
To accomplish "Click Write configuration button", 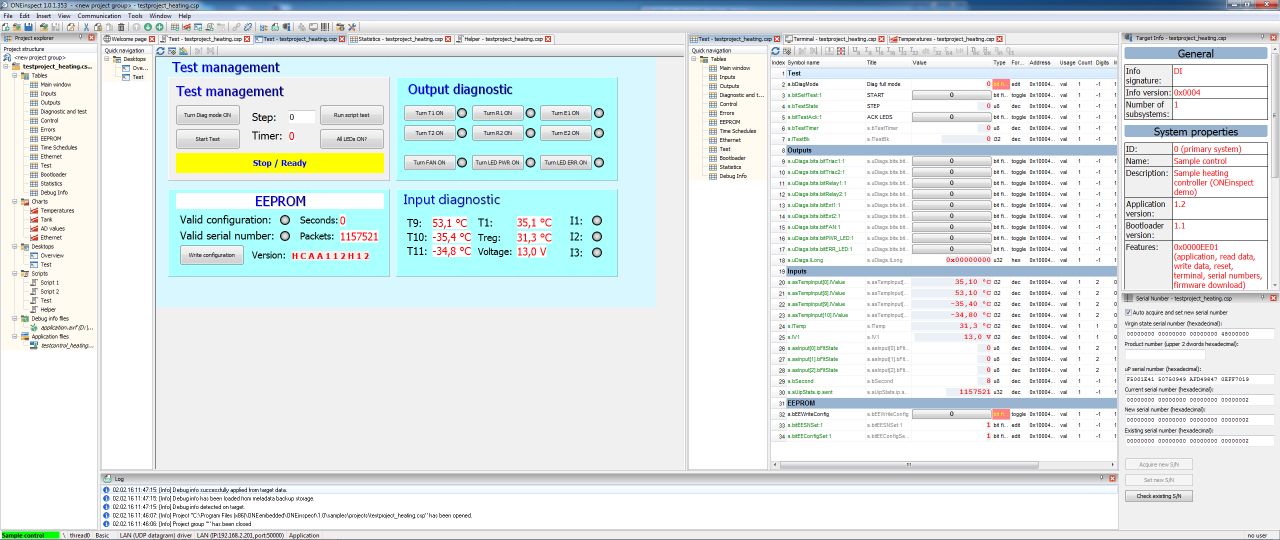I will (212, 255).
